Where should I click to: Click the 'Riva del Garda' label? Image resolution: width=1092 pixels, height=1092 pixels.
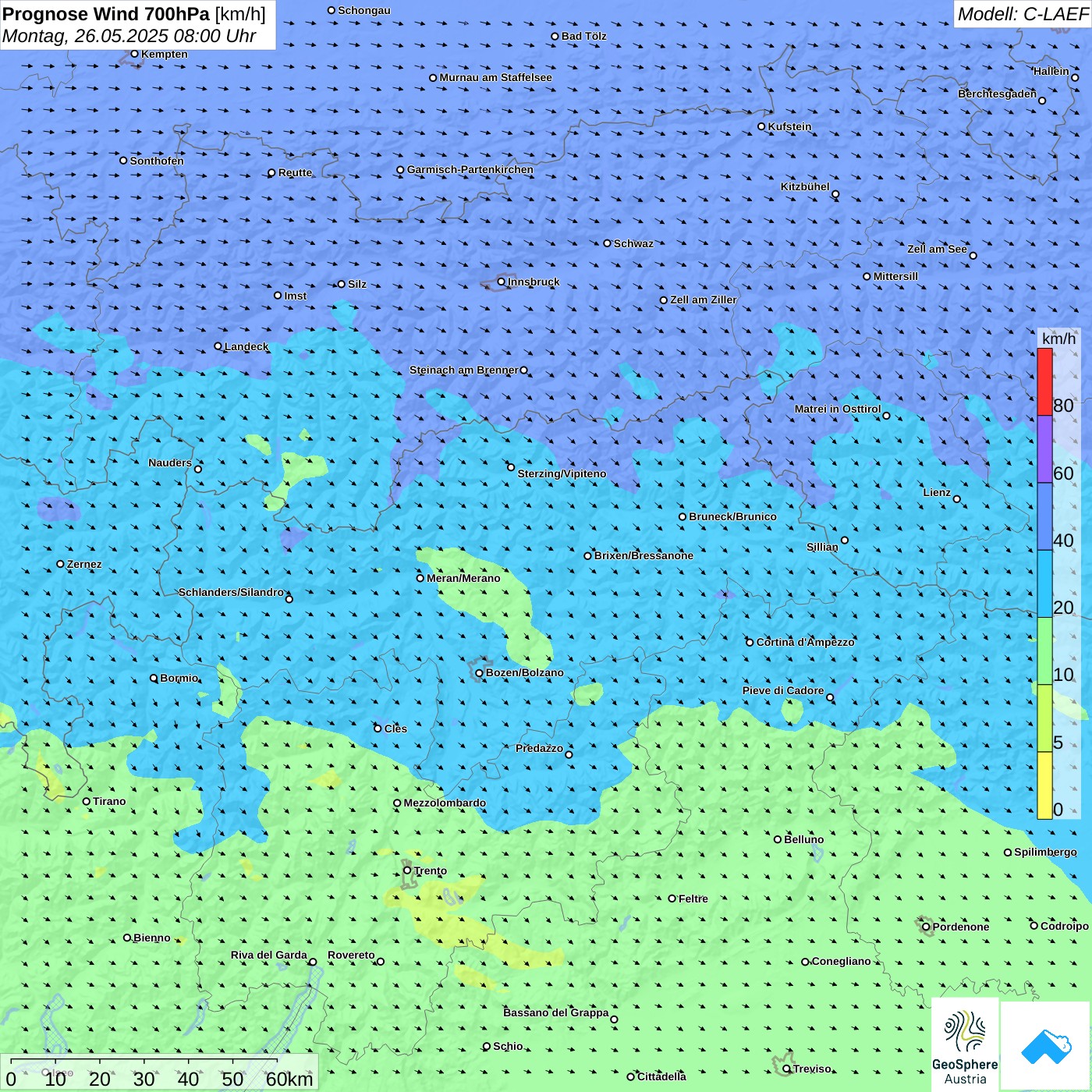click(268, 955)
